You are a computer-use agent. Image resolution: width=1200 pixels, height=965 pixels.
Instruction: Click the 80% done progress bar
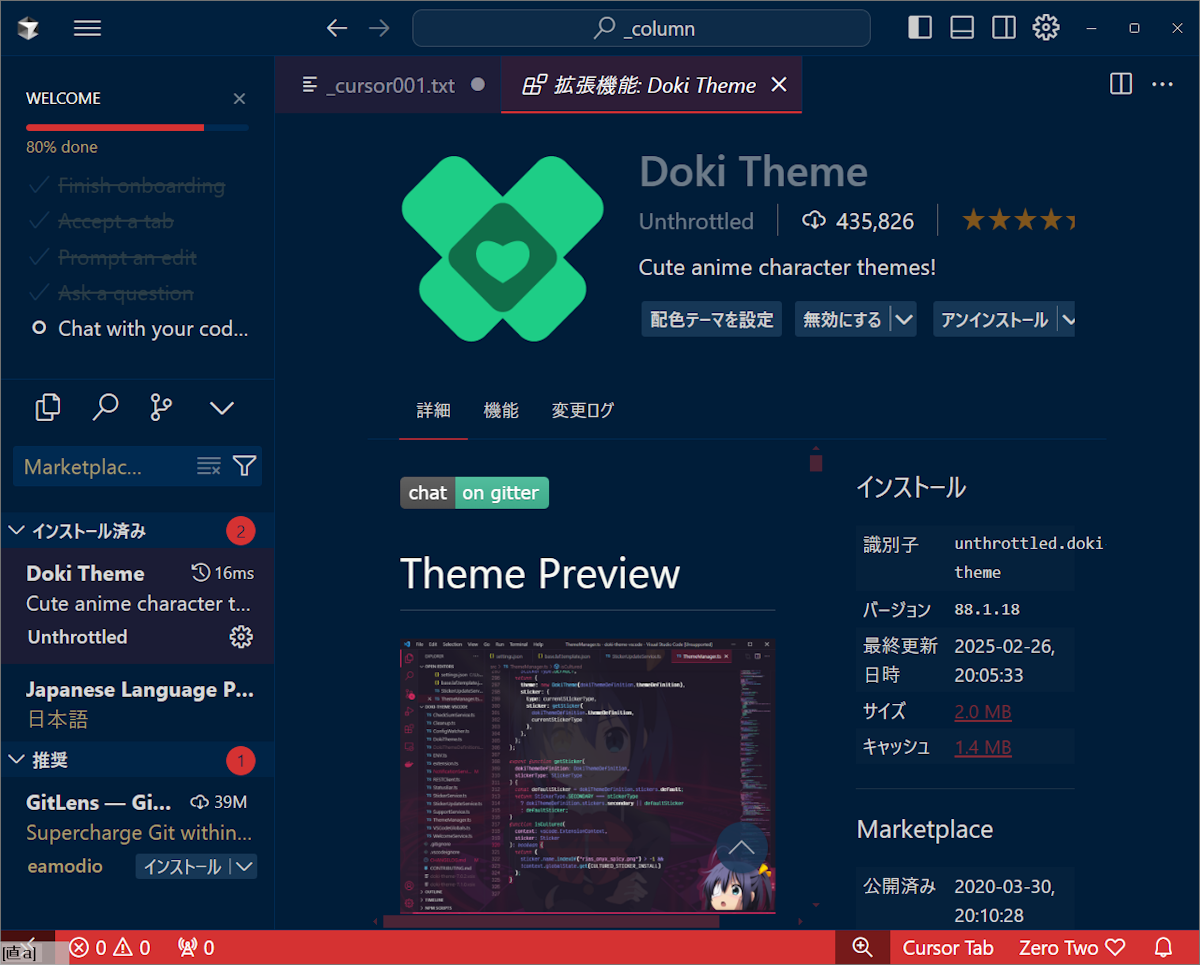[137, 128]
